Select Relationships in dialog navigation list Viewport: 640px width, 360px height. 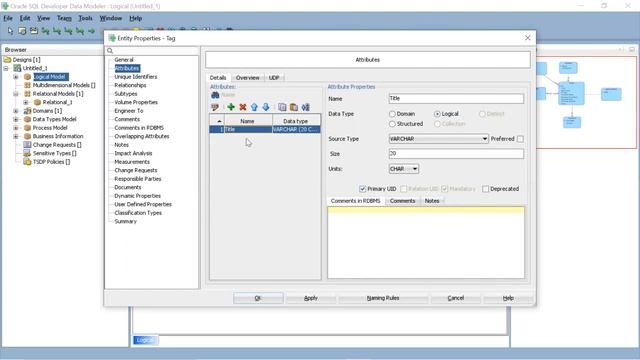pyautogui.click(x=130, y=85)
